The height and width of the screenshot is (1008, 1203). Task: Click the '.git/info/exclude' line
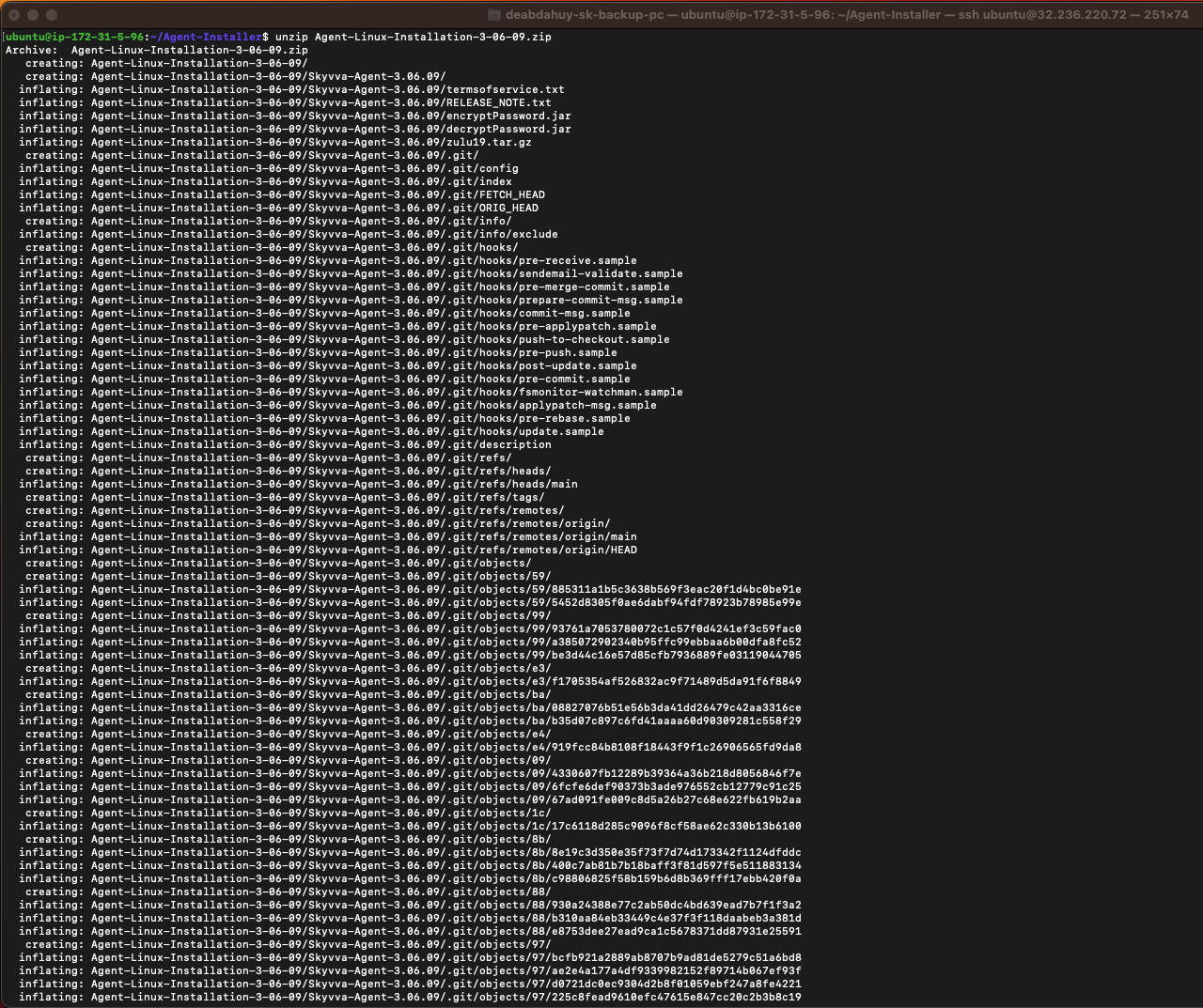tap(289, 234)
